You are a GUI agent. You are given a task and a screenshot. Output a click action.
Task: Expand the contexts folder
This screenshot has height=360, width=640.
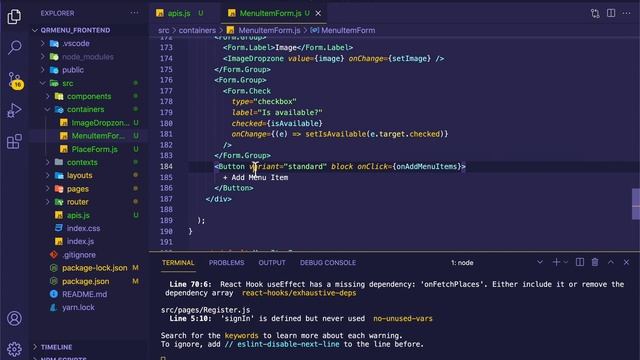coord(82,162)
